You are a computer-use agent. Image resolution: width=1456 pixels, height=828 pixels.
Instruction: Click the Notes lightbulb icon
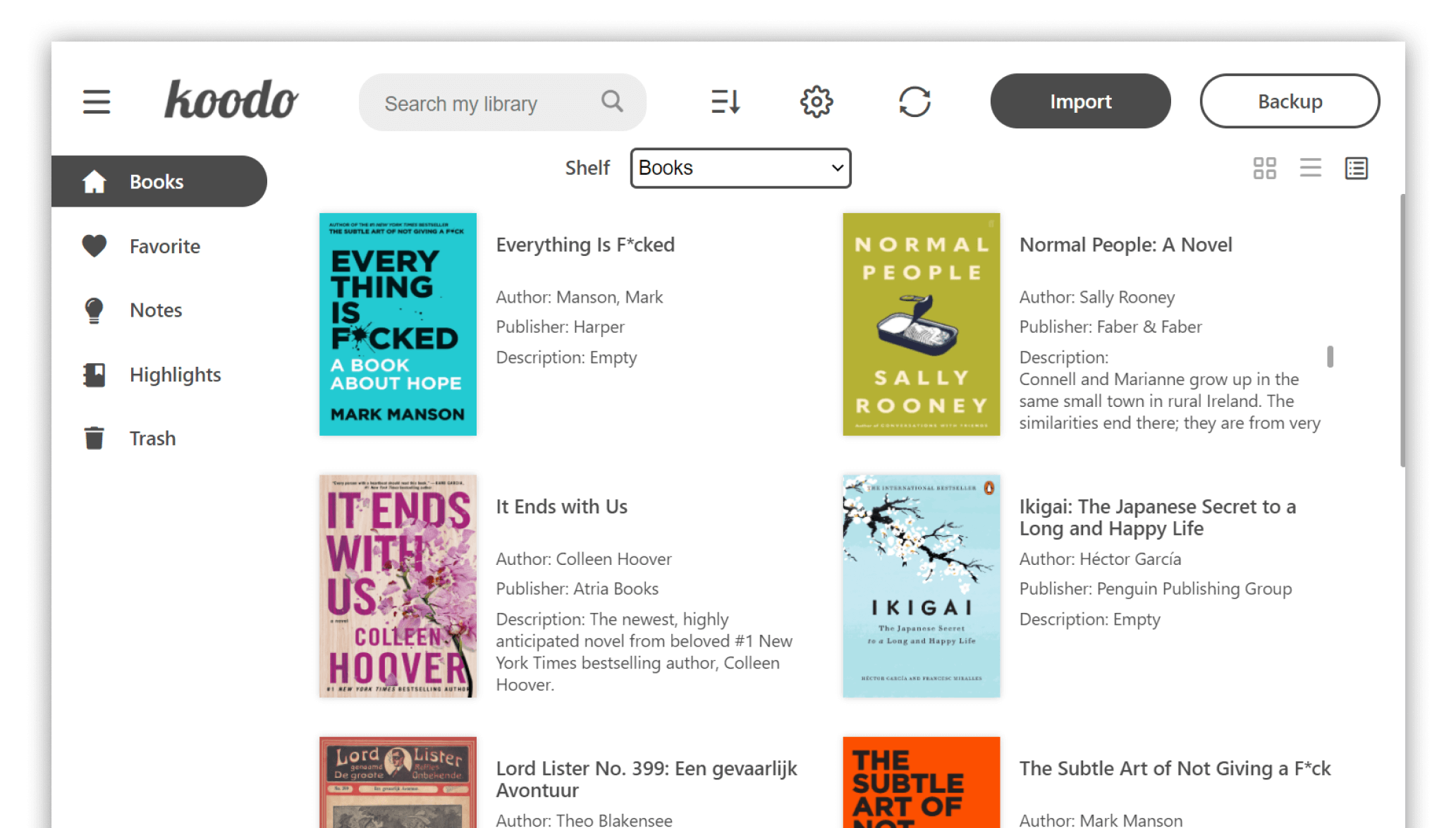click(94, 310)
